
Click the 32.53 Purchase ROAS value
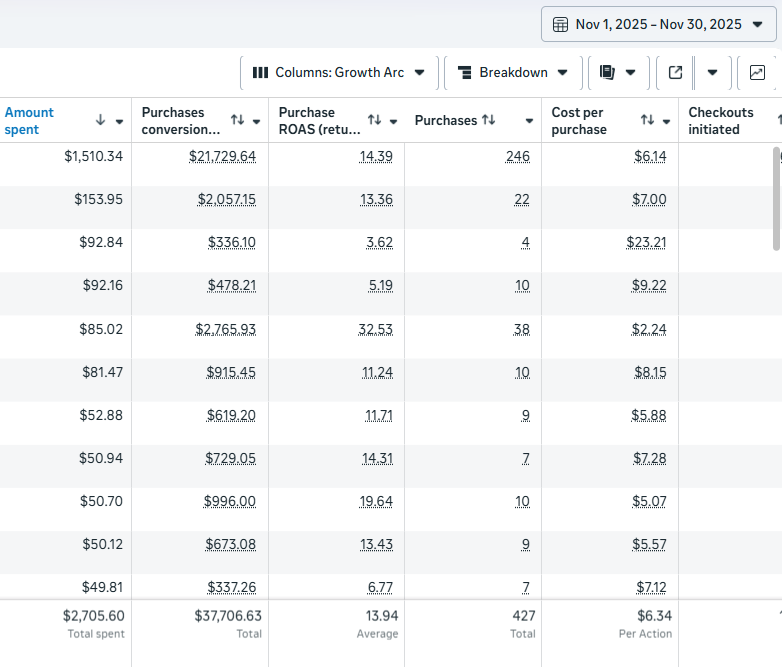pos(375,328)
